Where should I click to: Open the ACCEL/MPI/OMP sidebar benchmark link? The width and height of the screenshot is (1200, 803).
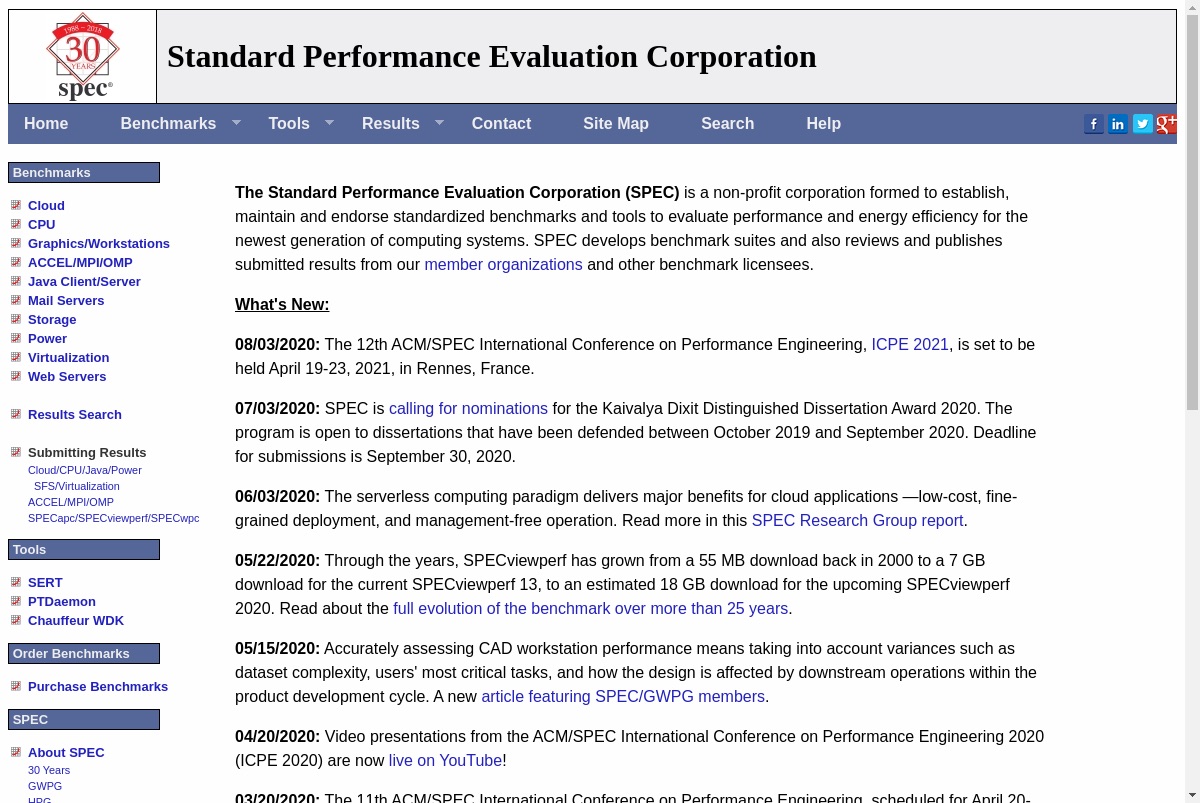click(80, 262)
